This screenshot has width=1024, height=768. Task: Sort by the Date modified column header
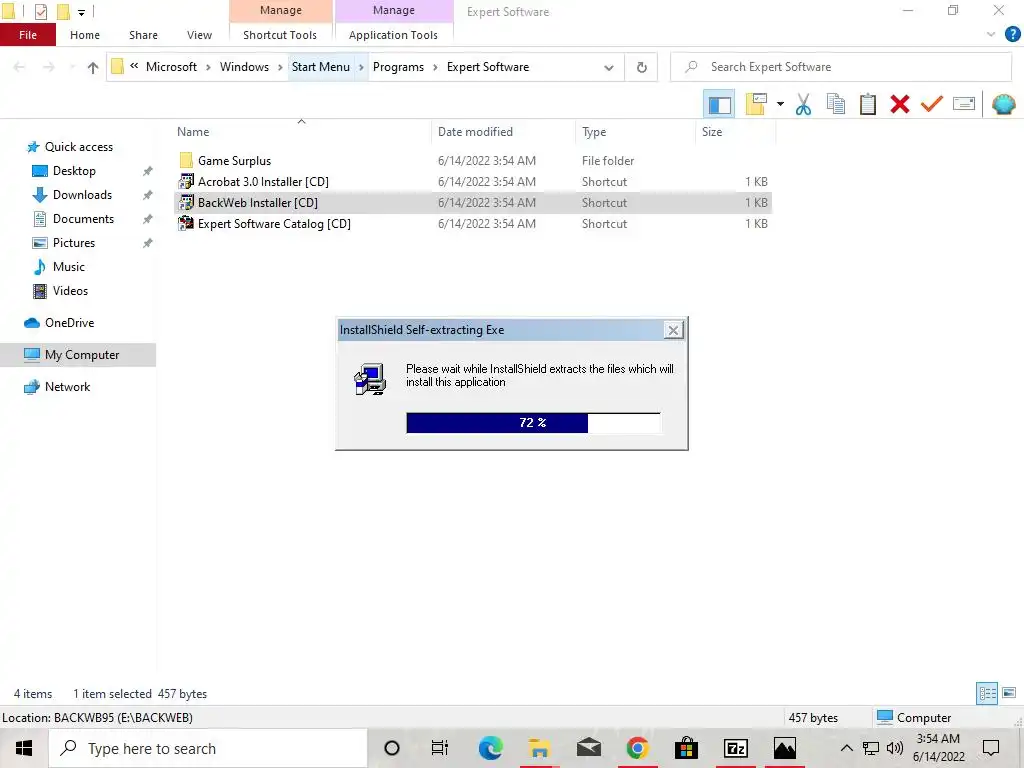coord(475,132)
